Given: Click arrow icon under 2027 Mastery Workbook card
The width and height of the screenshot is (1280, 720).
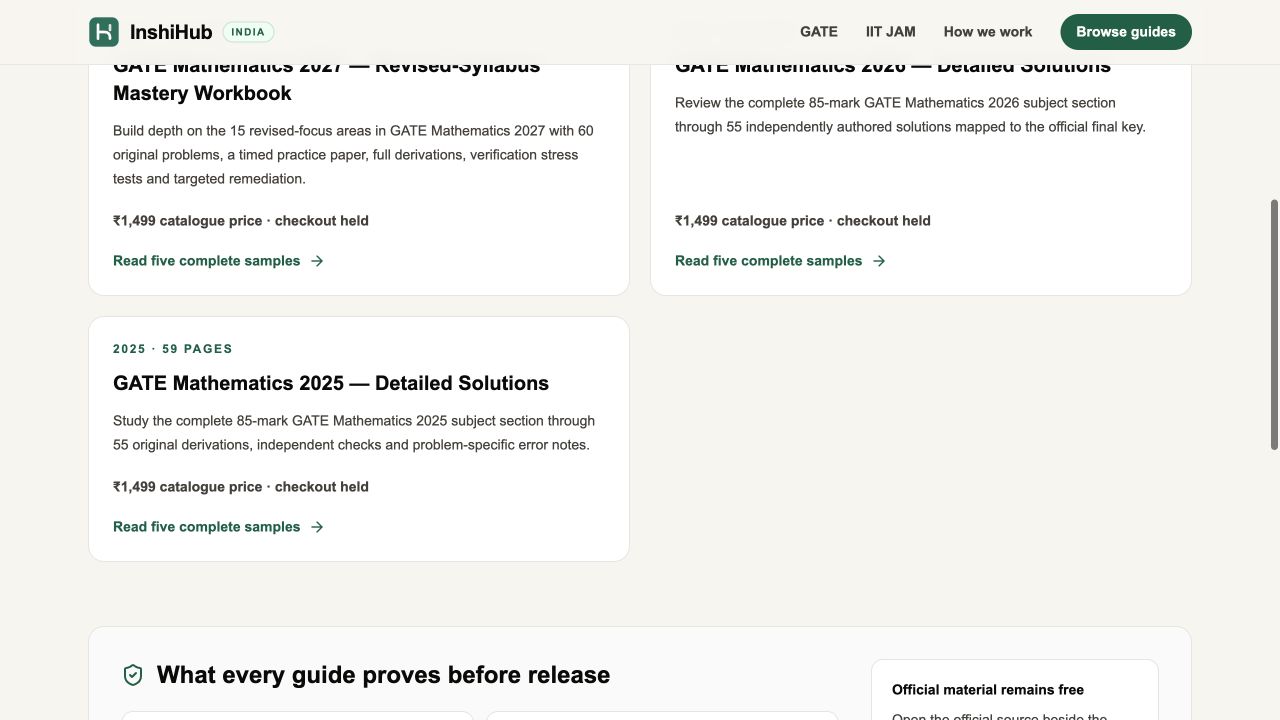Looking at the screenshot, I should coord(317,261).
